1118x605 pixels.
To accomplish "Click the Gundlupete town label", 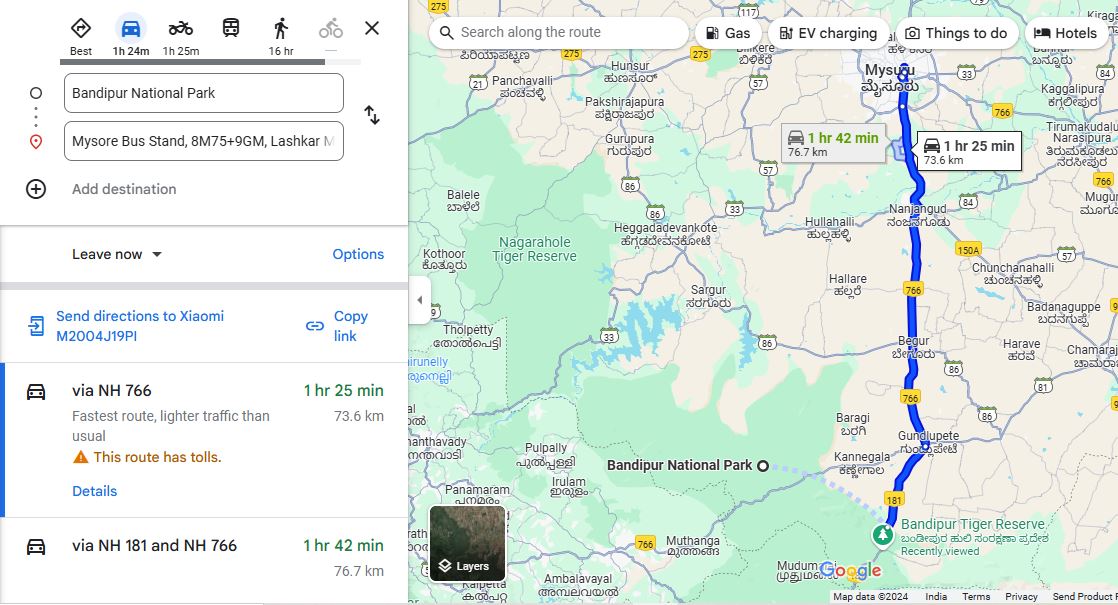I will pos(928,436).
